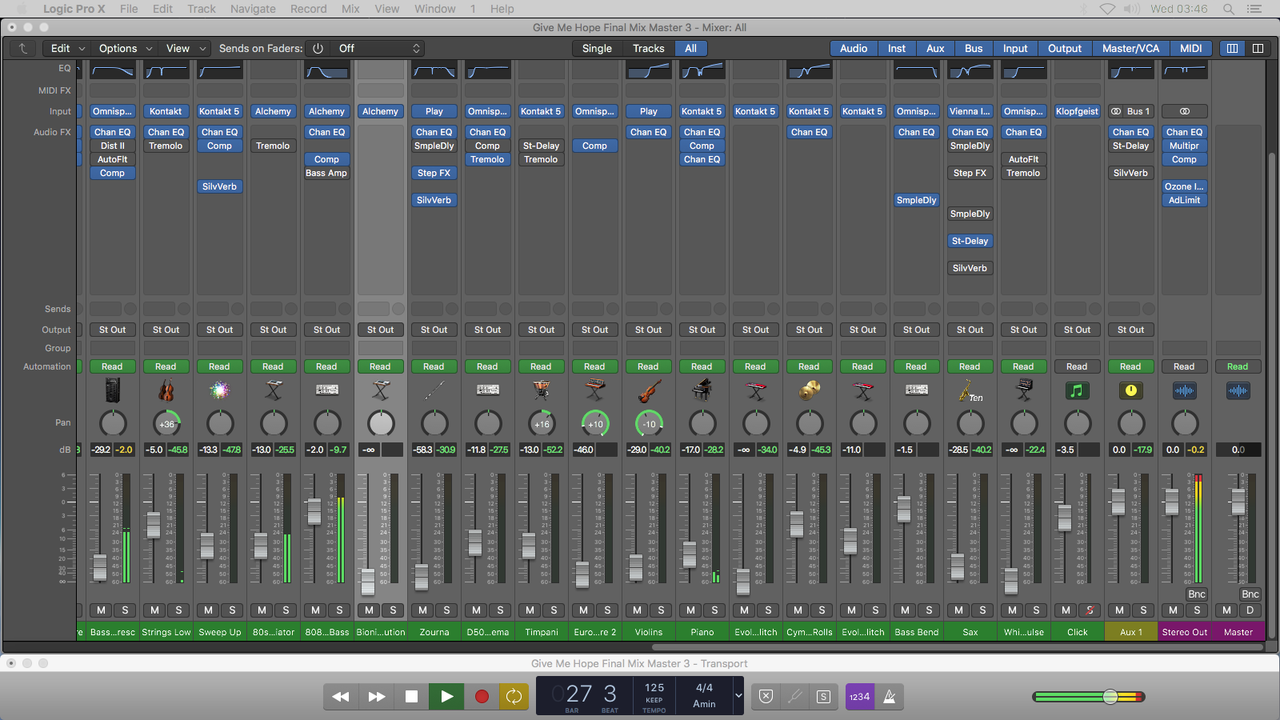Viewport: 1280px width, 720px height.
Task: Stop playback in the Transport
Action: click(x=411, y=696)
